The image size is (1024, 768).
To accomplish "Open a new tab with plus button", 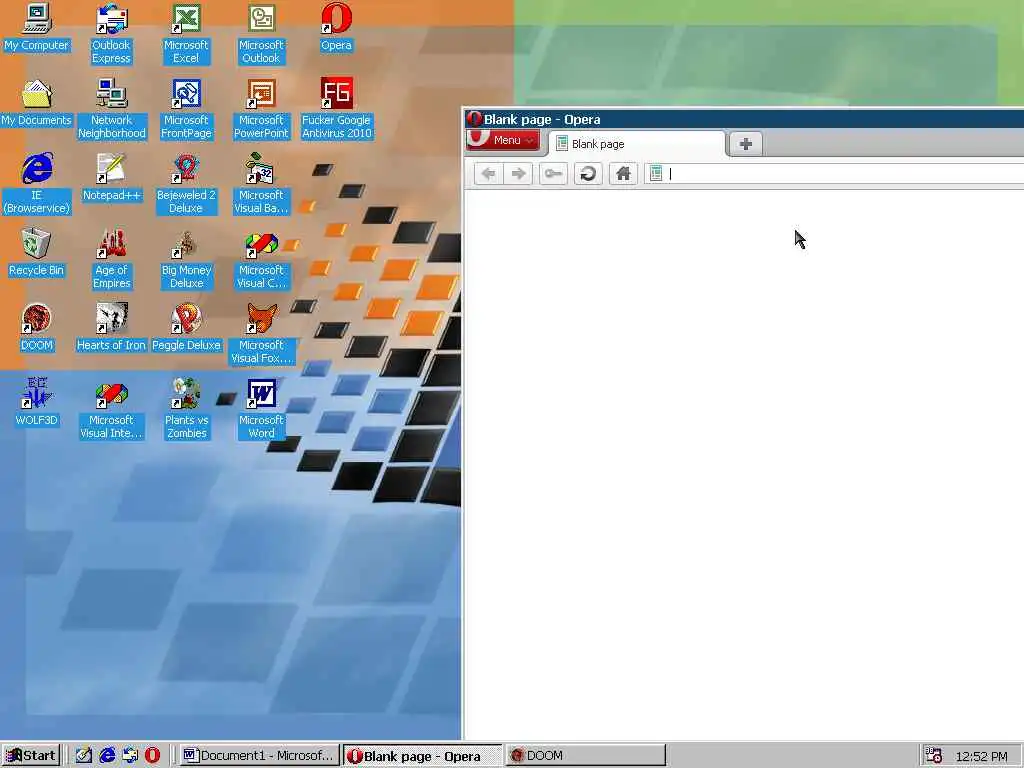I will (746, 144).
